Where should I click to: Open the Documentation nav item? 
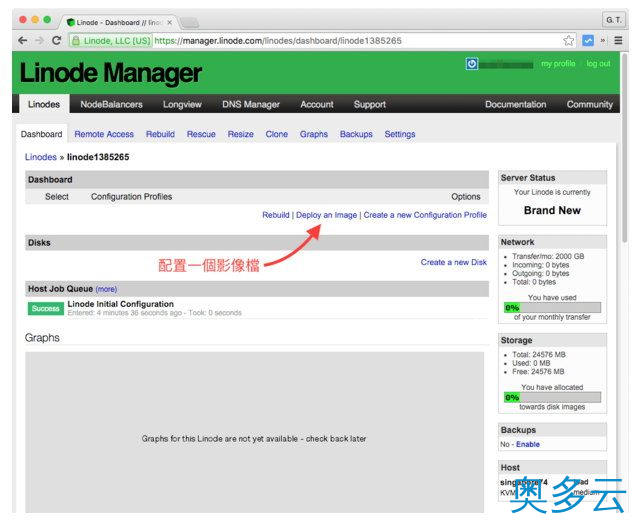click(516, 104)
